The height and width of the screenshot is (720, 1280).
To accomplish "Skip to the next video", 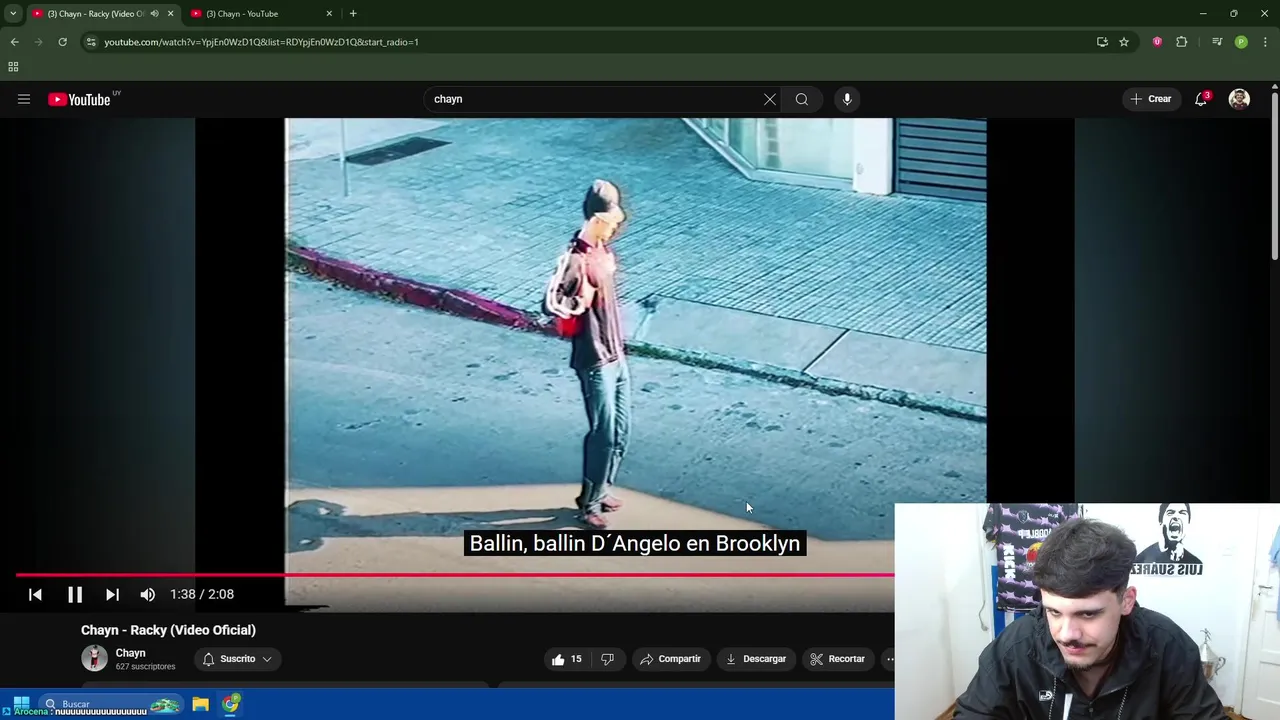I will [112, 594].
